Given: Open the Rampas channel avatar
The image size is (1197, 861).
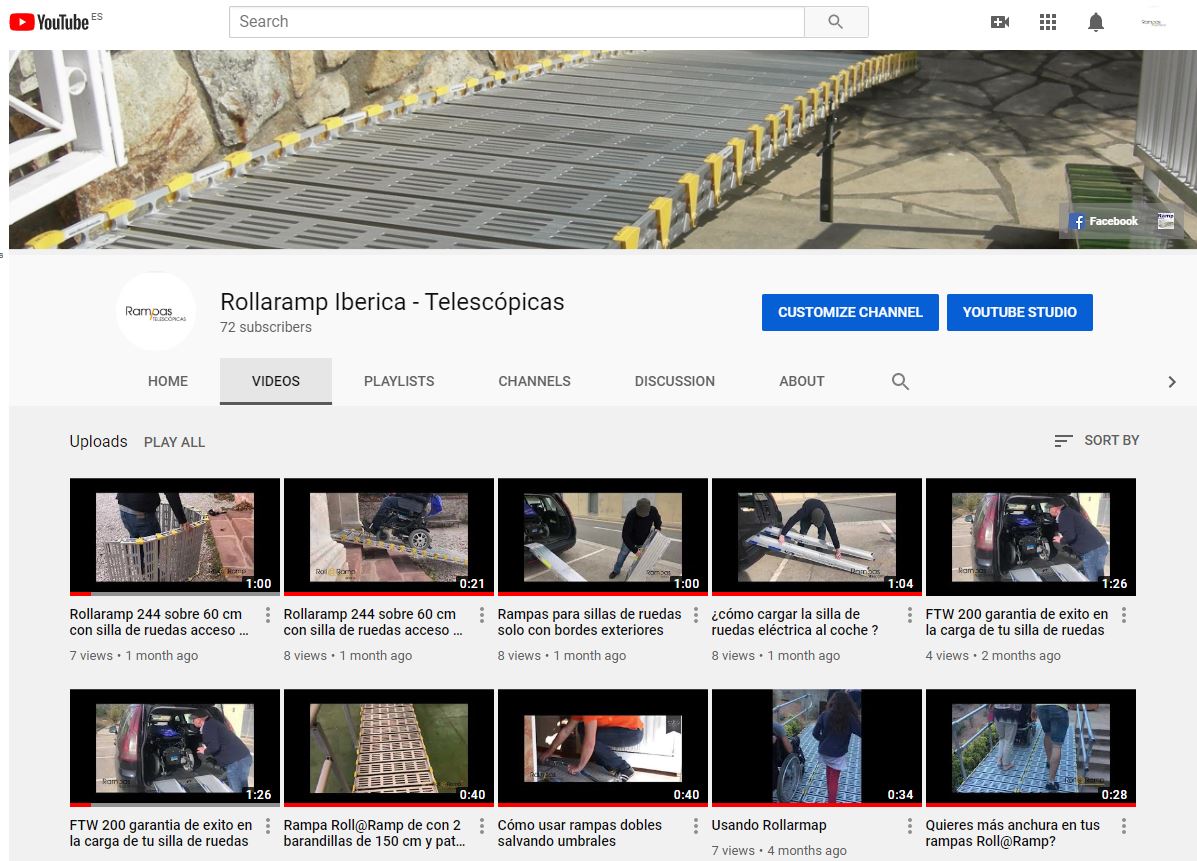Looking at the screenshot, I should click(x=156, y=311).
